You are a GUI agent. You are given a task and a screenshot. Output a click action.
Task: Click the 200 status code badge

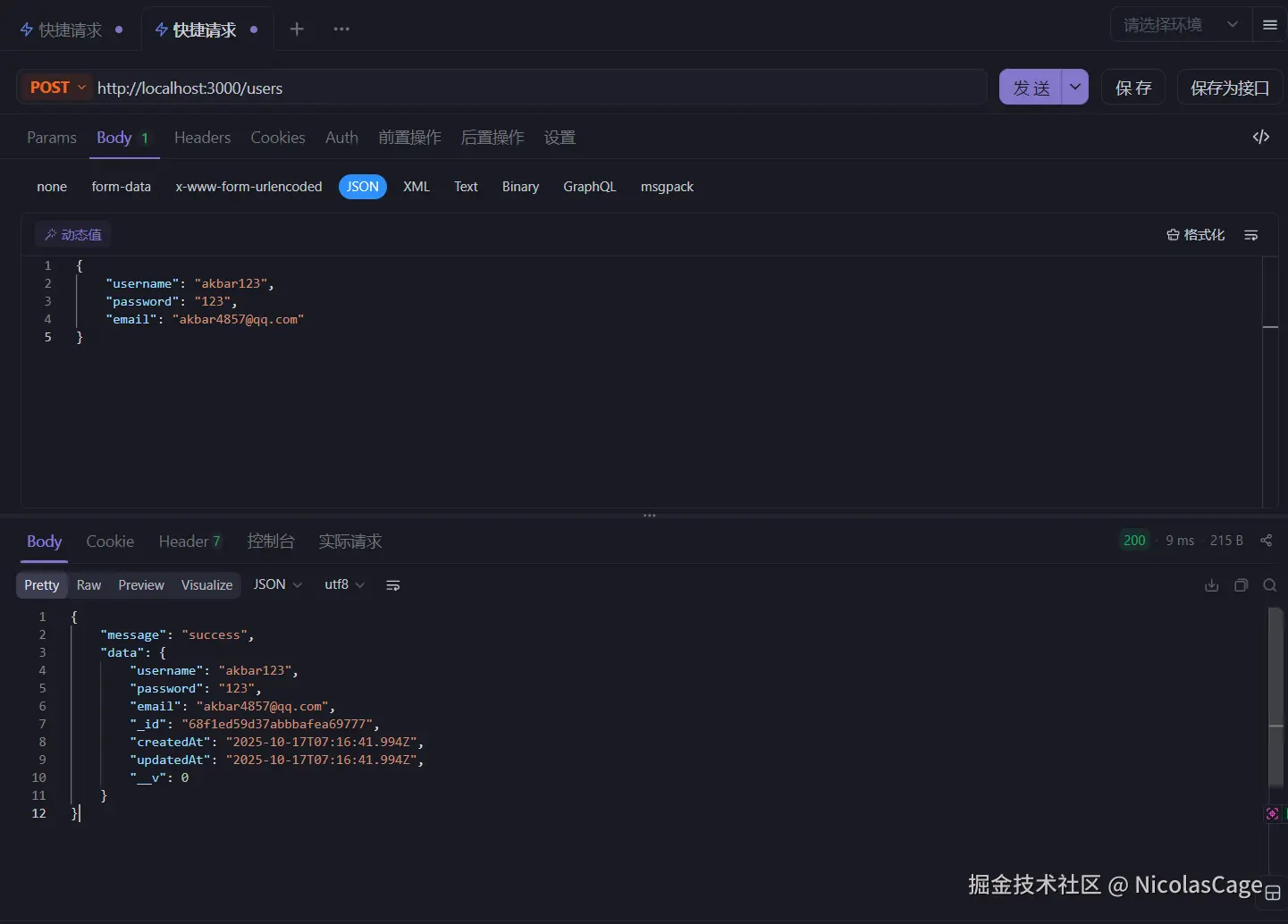1134,541
